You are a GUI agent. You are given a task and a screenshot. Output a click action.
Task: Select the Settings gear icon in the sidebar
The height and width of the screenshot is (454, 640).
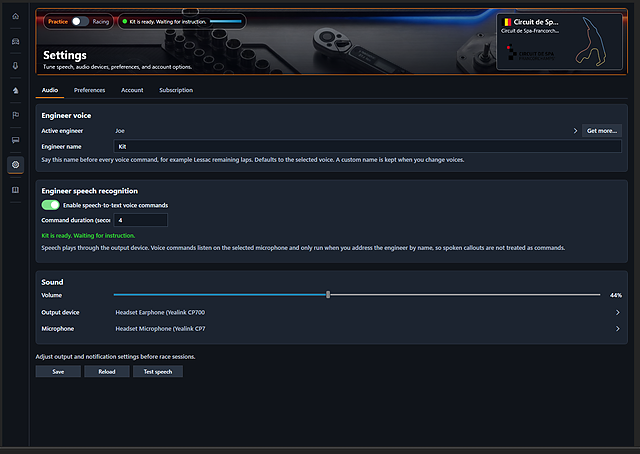tap(16, 165)
